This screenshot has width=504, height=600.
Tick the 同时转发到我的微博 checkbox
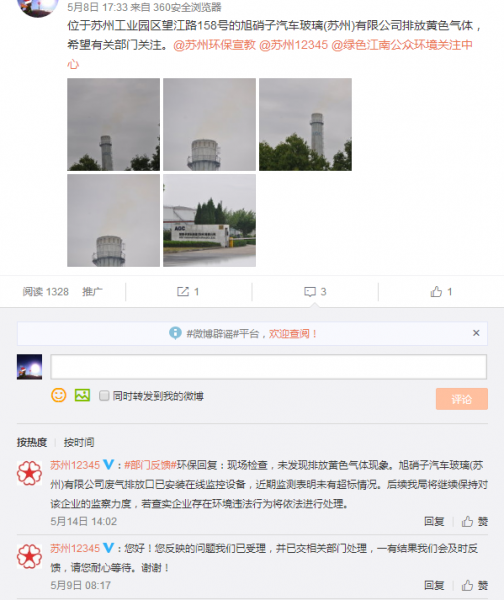(x=104, y=395)
